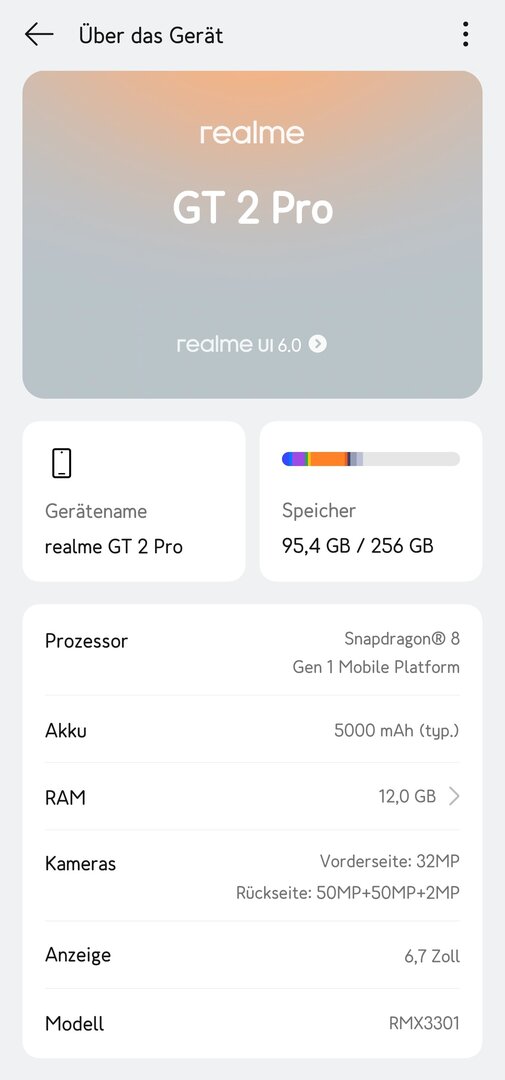Tap the storage usage bar
Viewport: 505px width, 1080px height.
tap(371, 459)
